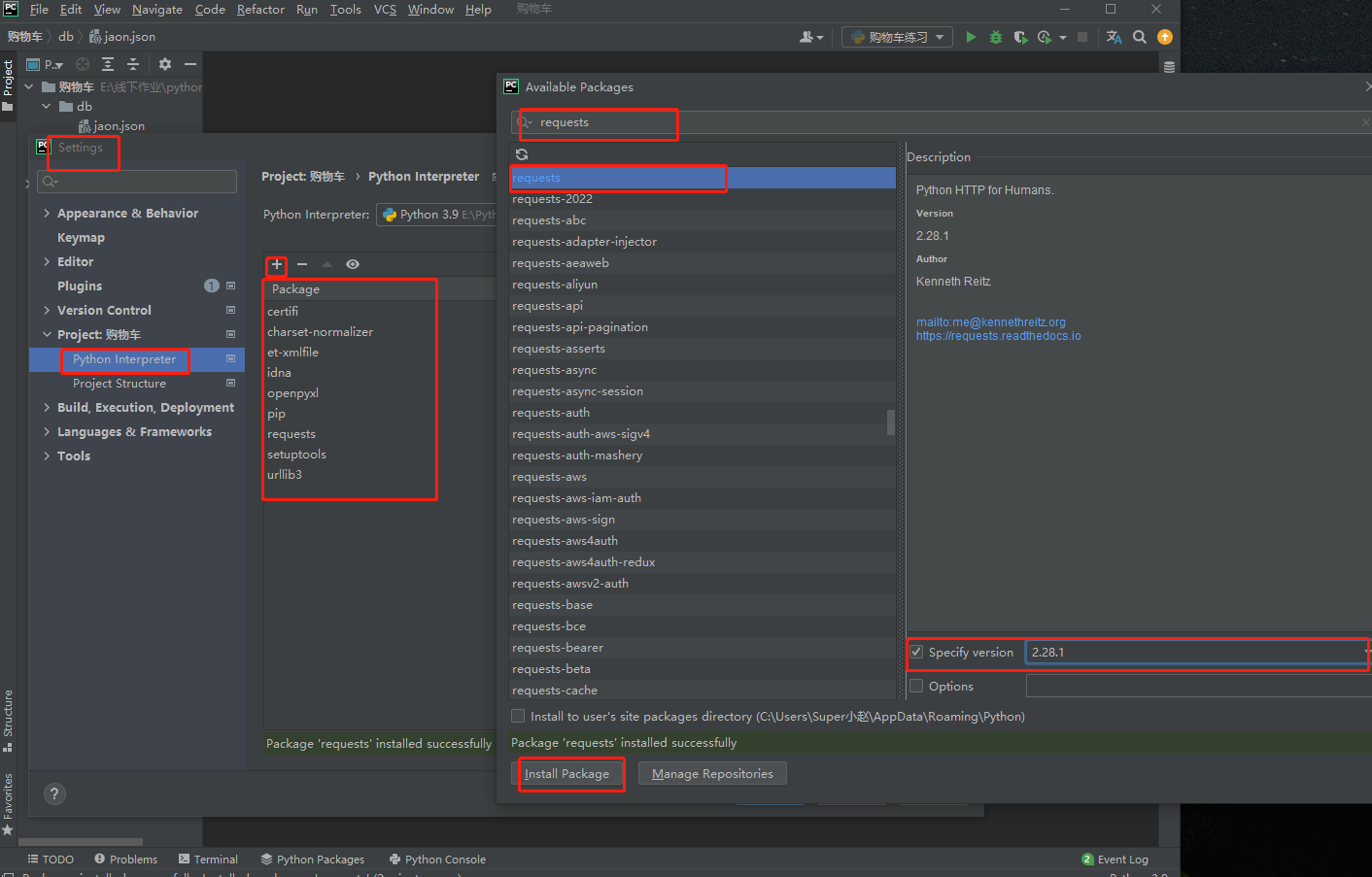
Task: Click the select opened file target icon
Action: click(83, 64)
